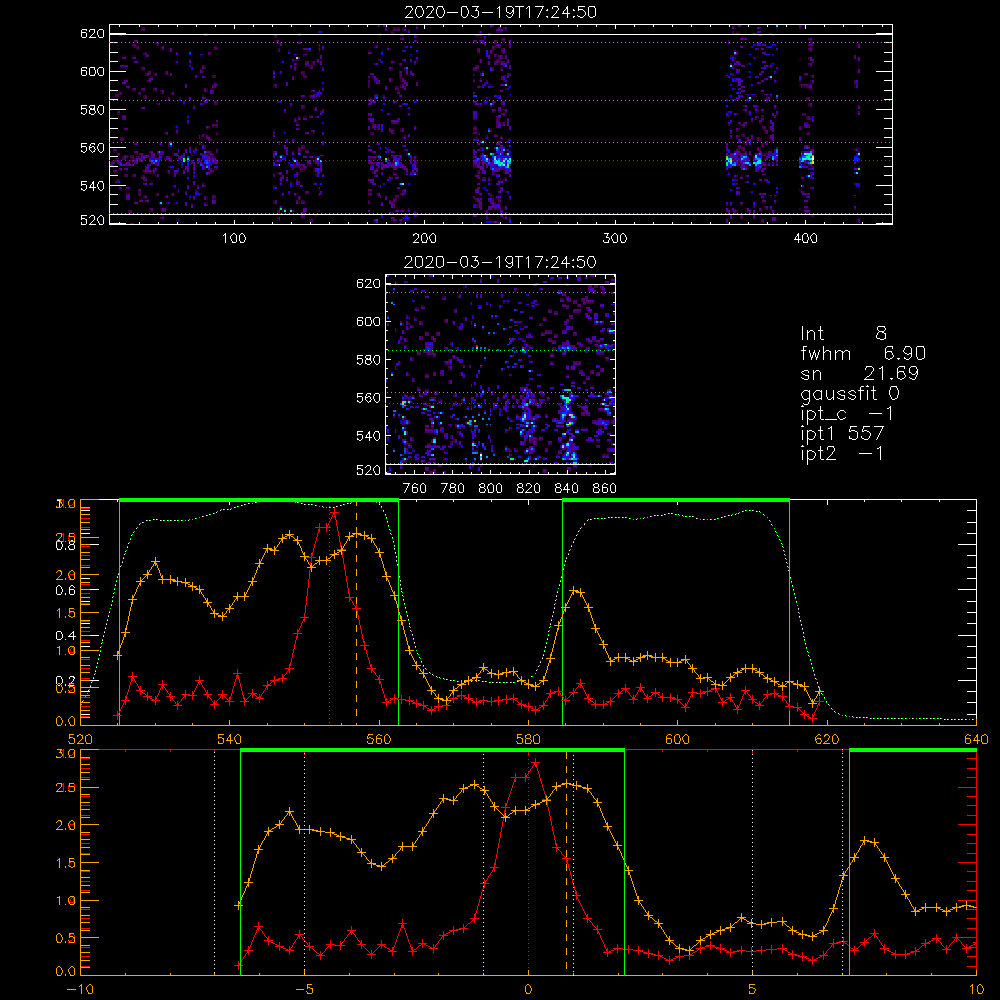This screenshot has height=1000, width=1000.
Task: Click the 5 label on bottom plot x-axis
Action: (x=753, y=989)
